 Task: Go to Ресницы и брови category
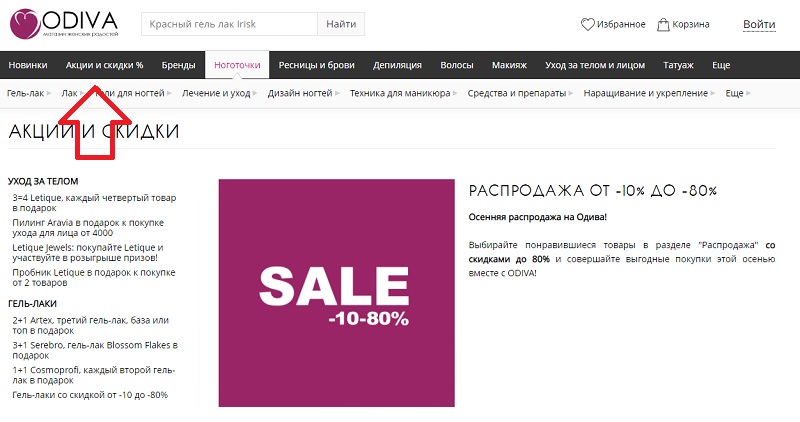coord(316,65)
